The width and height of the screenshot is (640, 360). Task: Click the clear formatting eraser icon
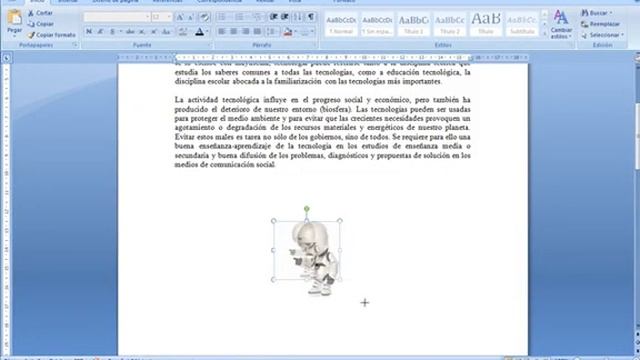(204, 17)
